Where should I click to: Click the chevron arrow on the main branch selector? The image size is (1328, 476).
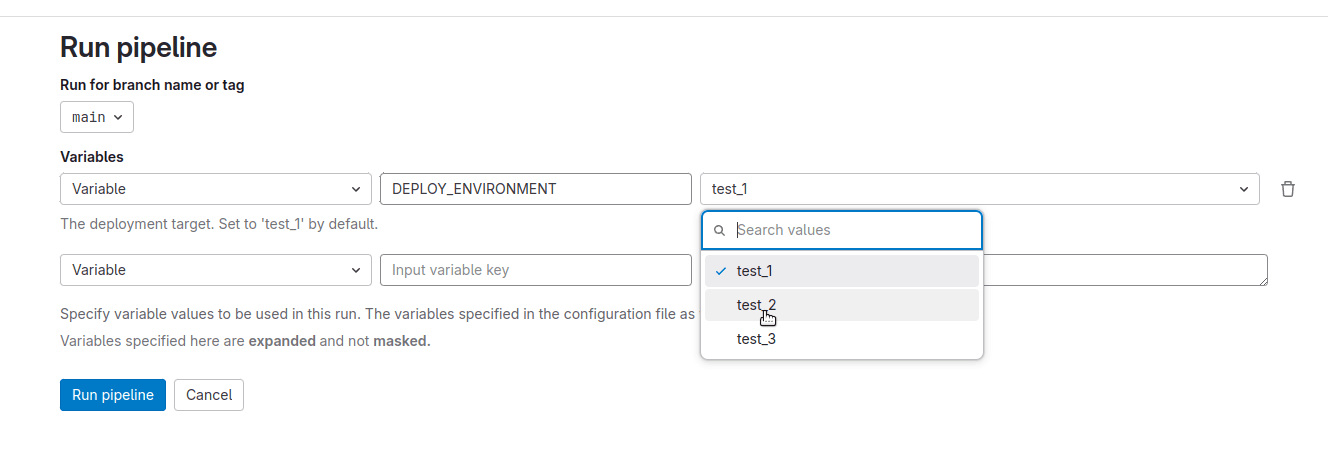tap(118, 117)
